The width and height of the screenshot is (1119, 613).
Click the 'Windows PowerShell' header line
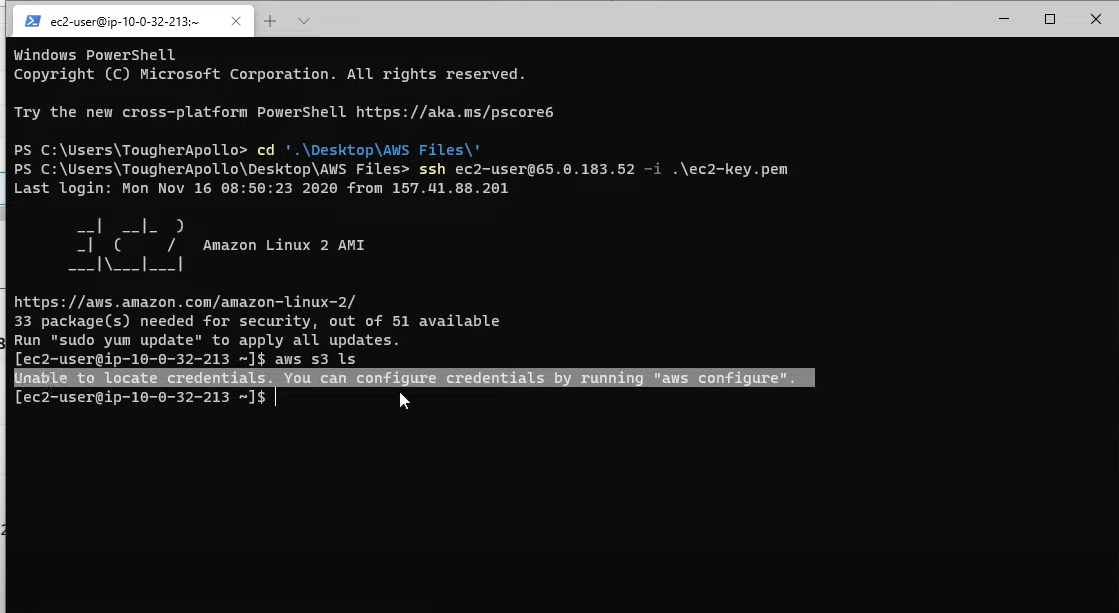coord(94,55)
